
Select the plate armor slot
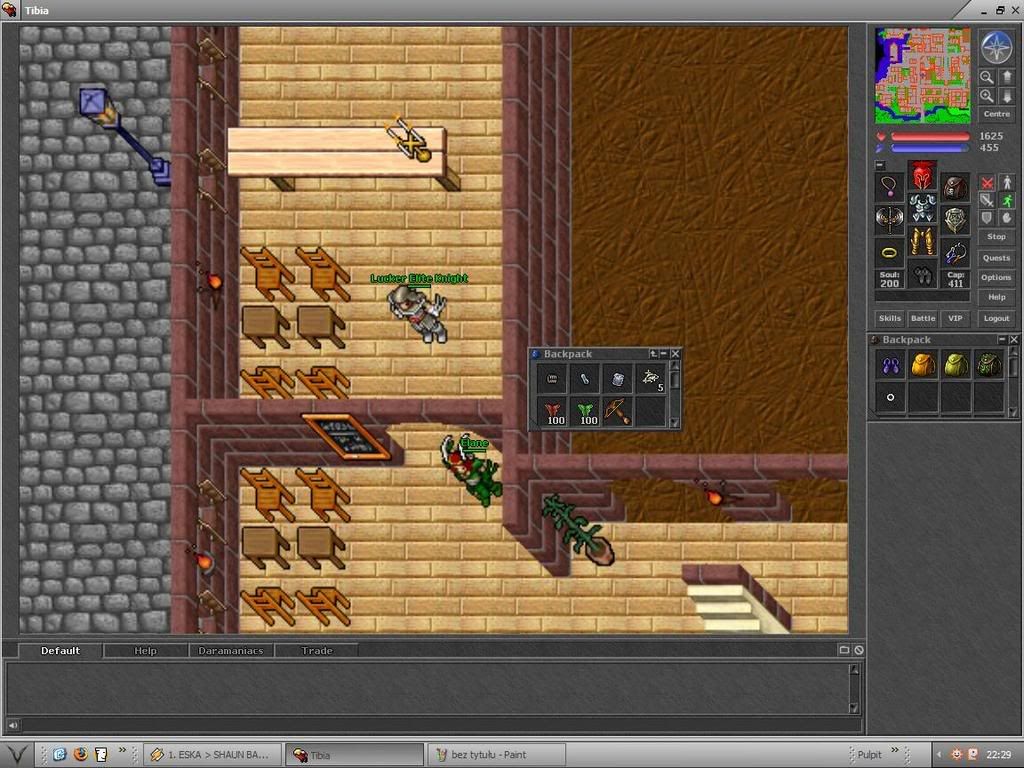(x=922, y=208)
